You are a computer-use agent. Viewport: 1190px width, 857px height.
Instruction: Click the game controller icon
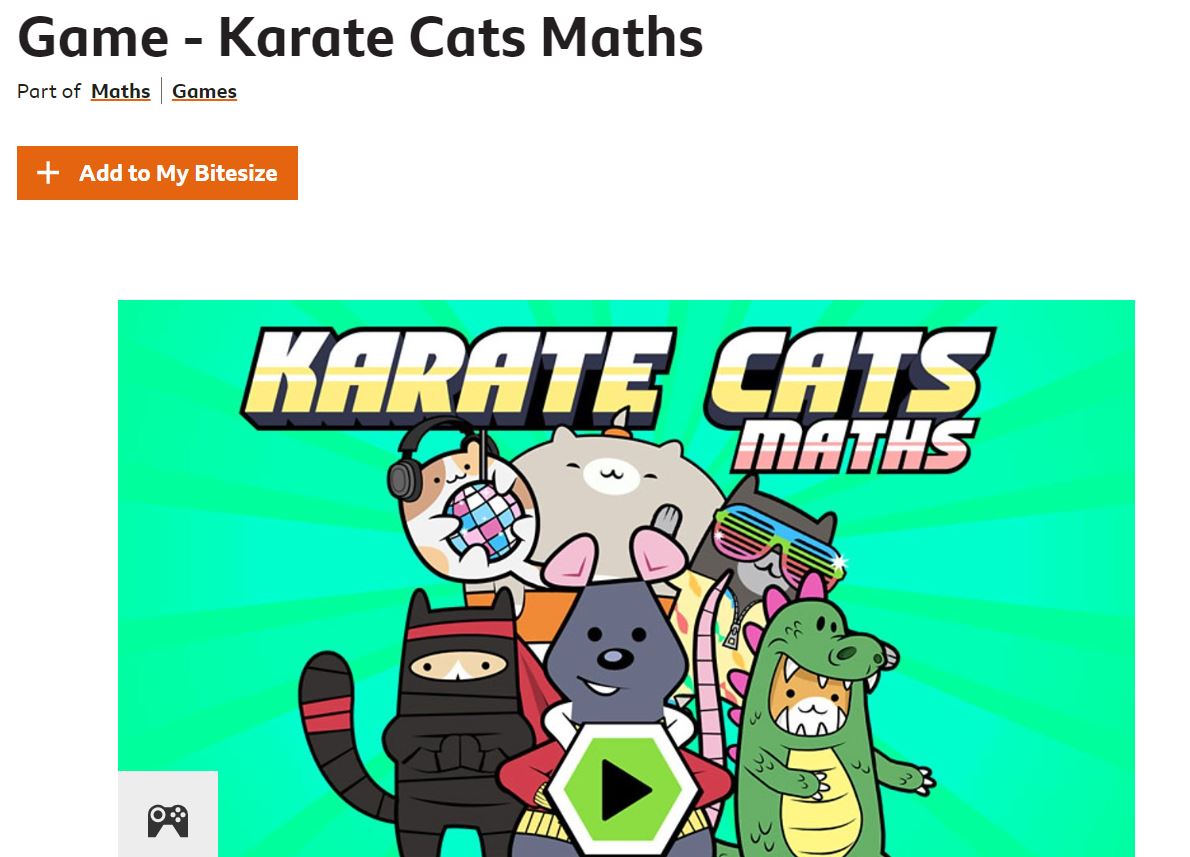pyautogui.click(x=168, y=821)
